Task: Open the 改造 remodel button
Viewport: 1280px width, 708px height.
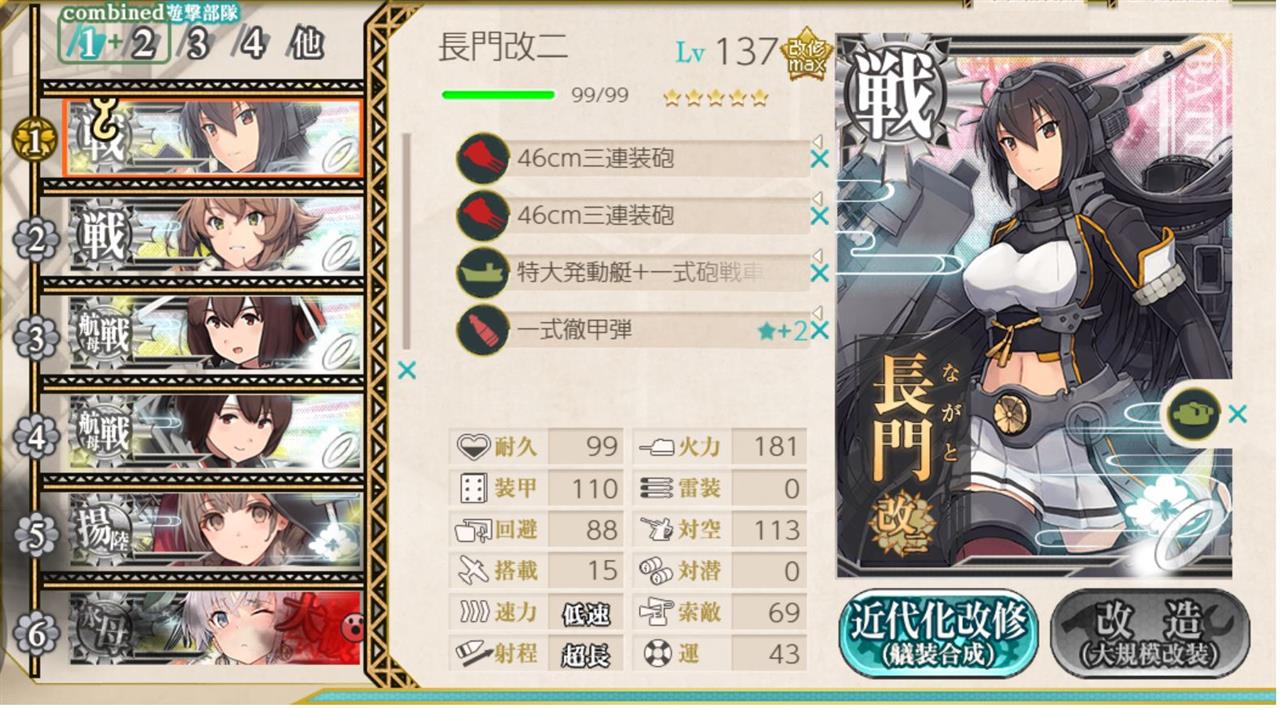Action: coord(1149,634)
